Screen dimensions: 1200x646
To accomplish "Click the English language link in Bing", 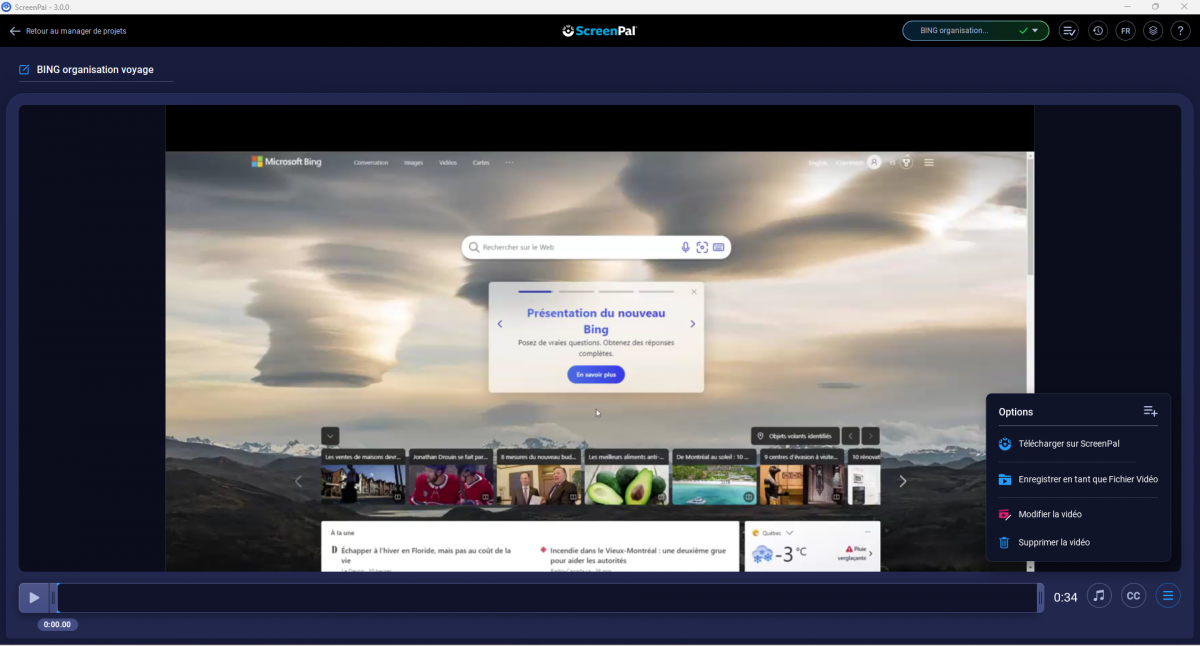I will point(818,162).
